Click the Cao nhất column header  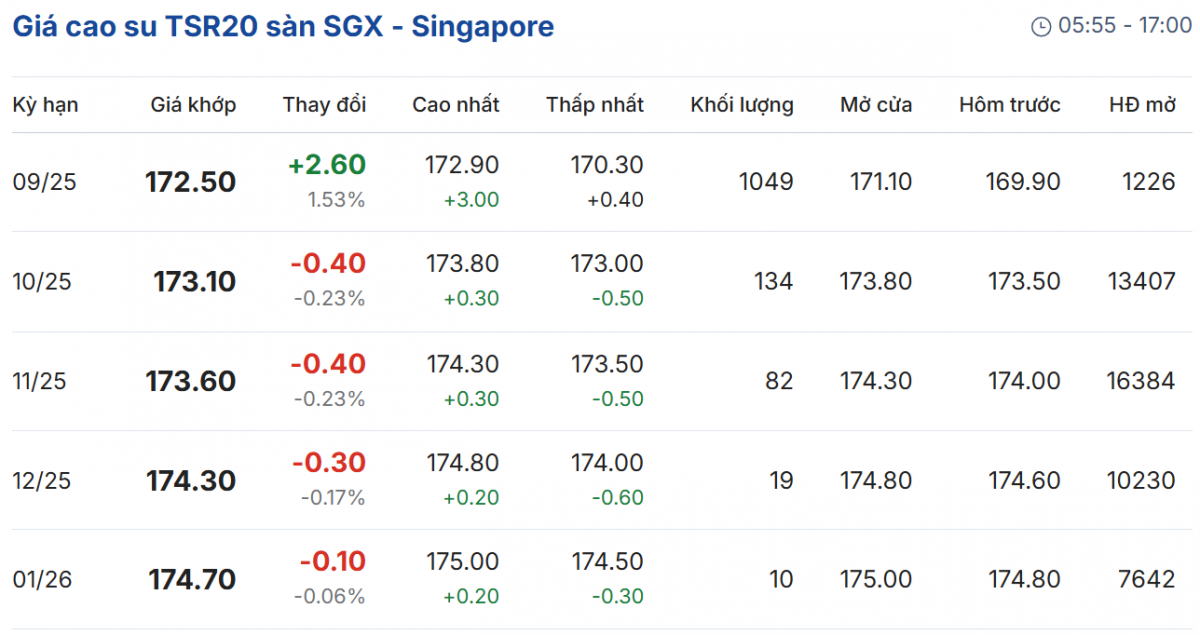[455, 104]
